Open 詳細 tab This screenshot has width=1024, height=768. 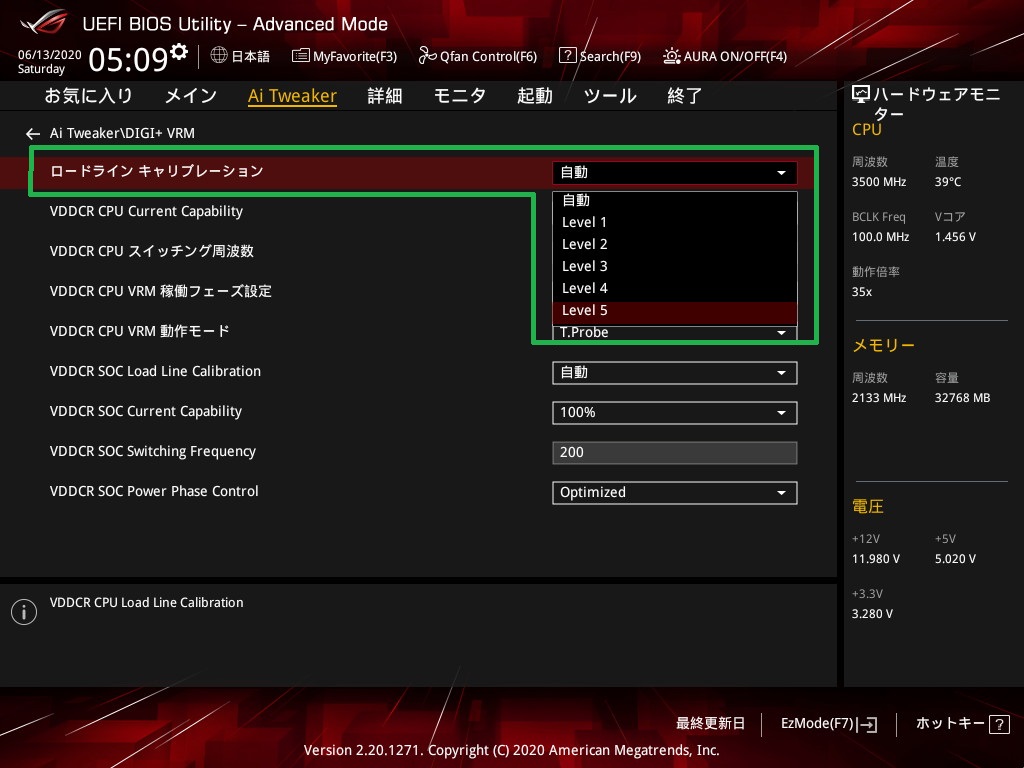385,96
